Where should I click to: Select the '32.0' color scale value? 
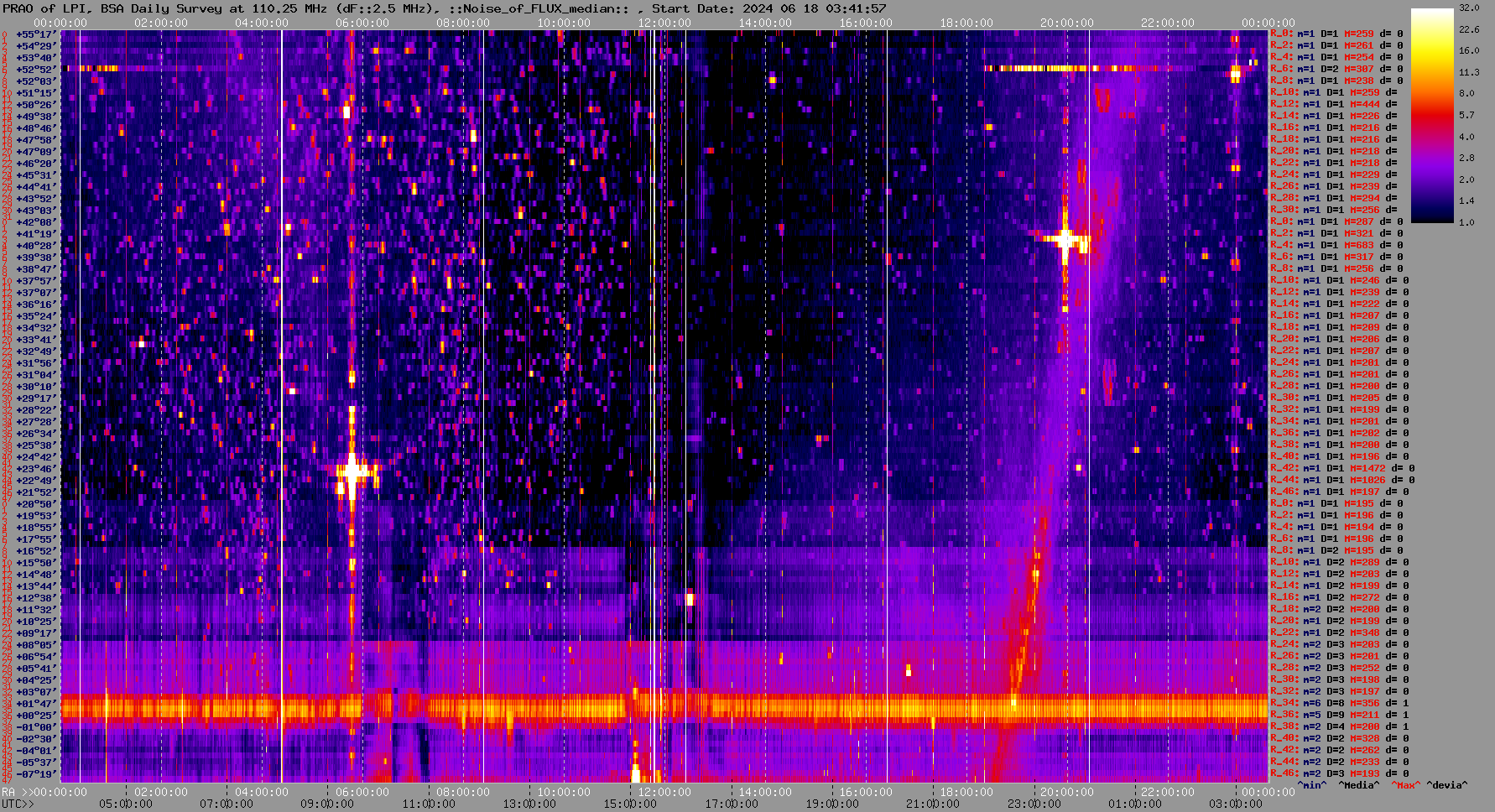coord(1468,8)
